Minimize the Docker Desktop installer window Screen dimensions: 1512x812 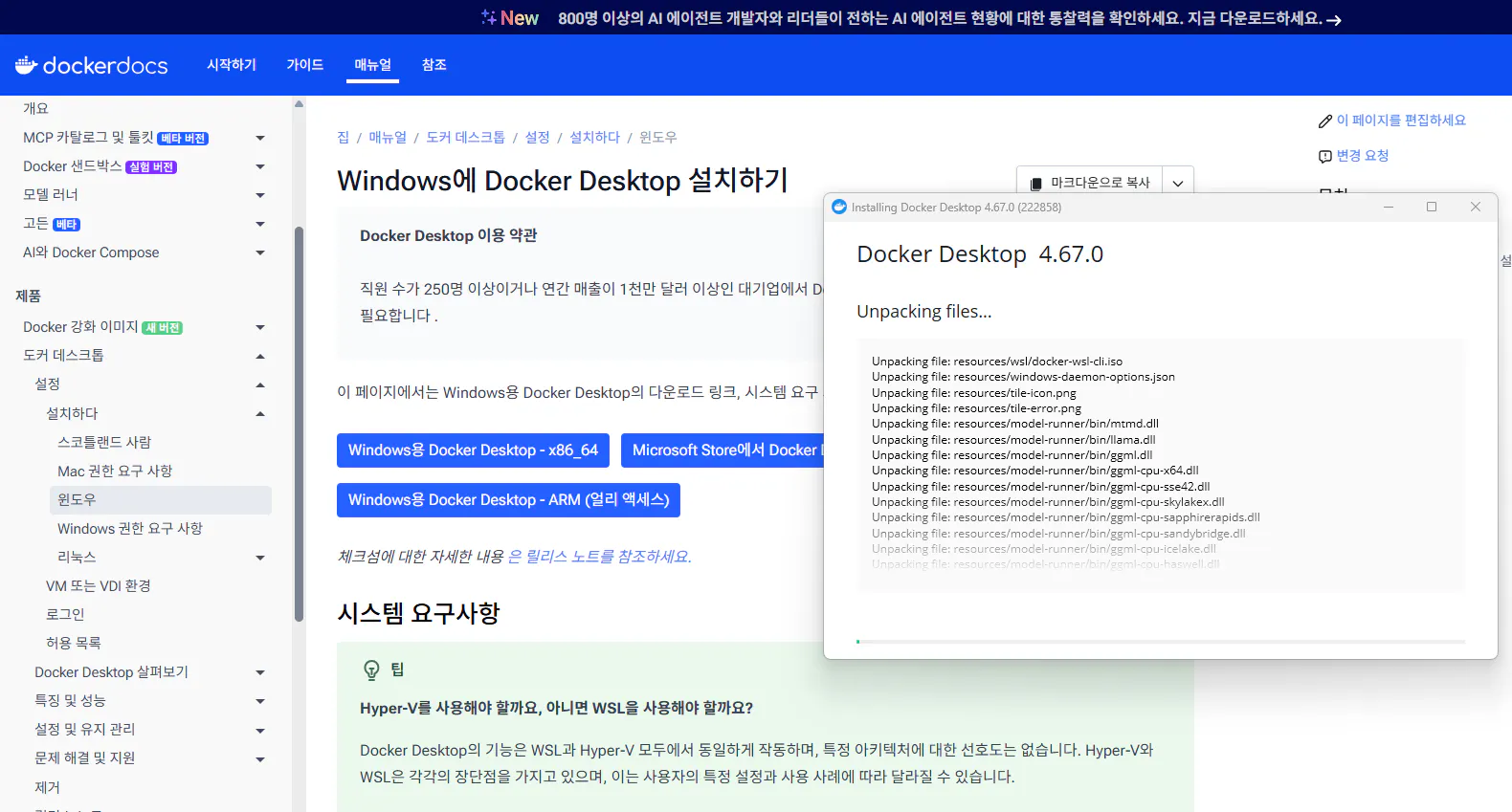click(1389, 207)
